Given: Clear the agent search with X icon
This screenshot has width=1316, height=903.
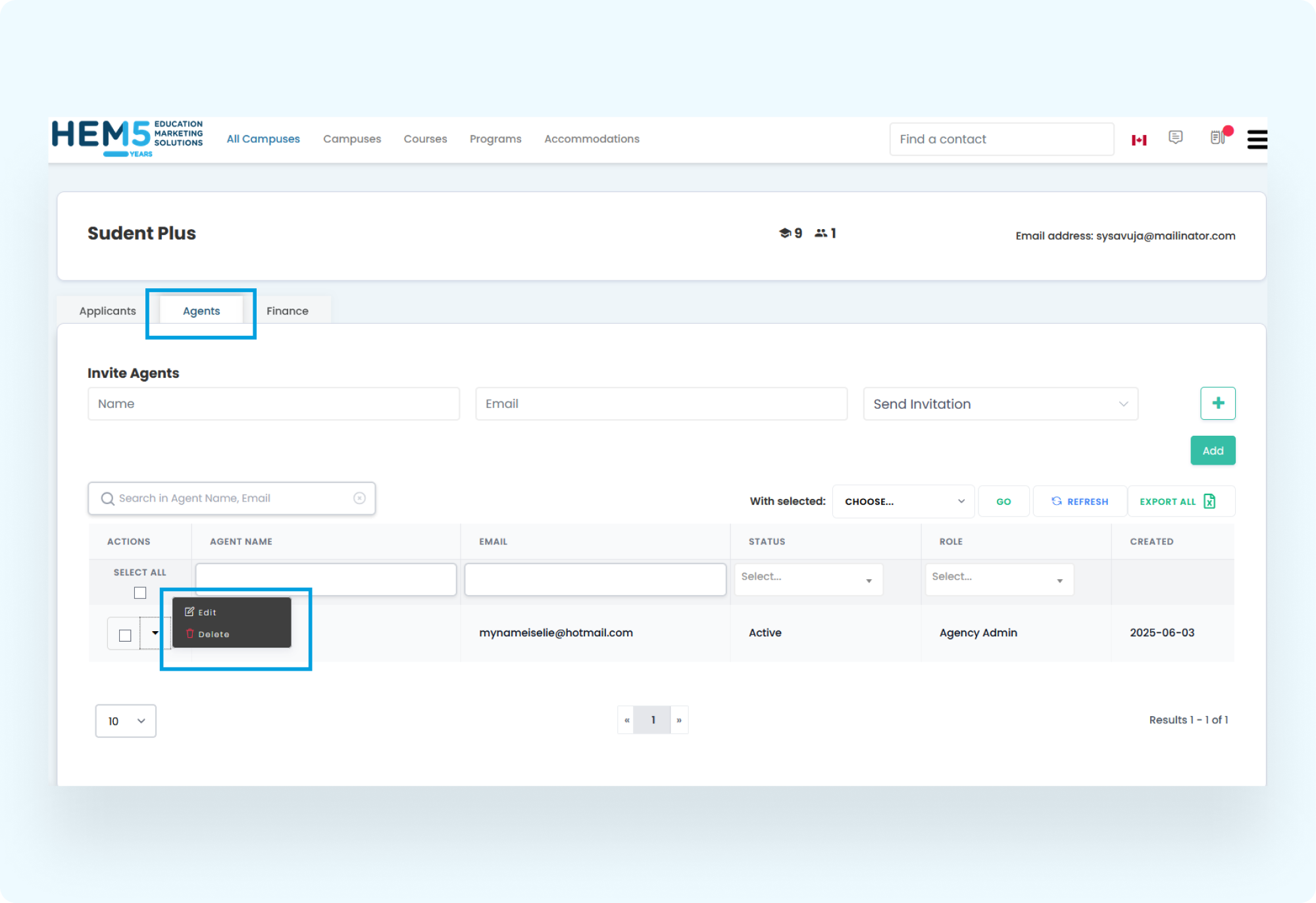Looking at the screenshot, I should pyautogui.click(x=359, y=498).
